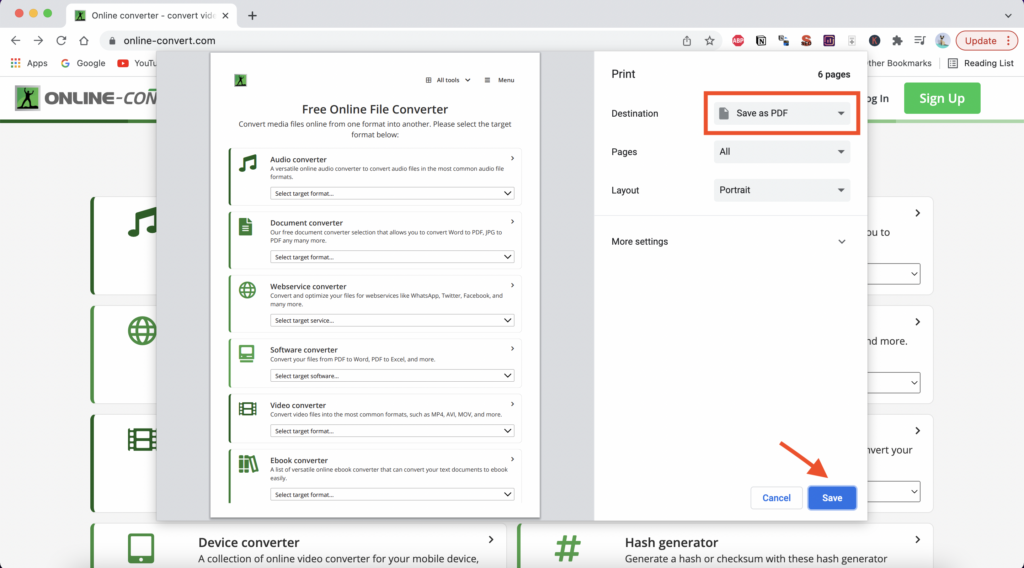The width and height of the screenshot is (1024, 568).
Task: Open the Apps grid shortcut
Action: click(29, 63)
